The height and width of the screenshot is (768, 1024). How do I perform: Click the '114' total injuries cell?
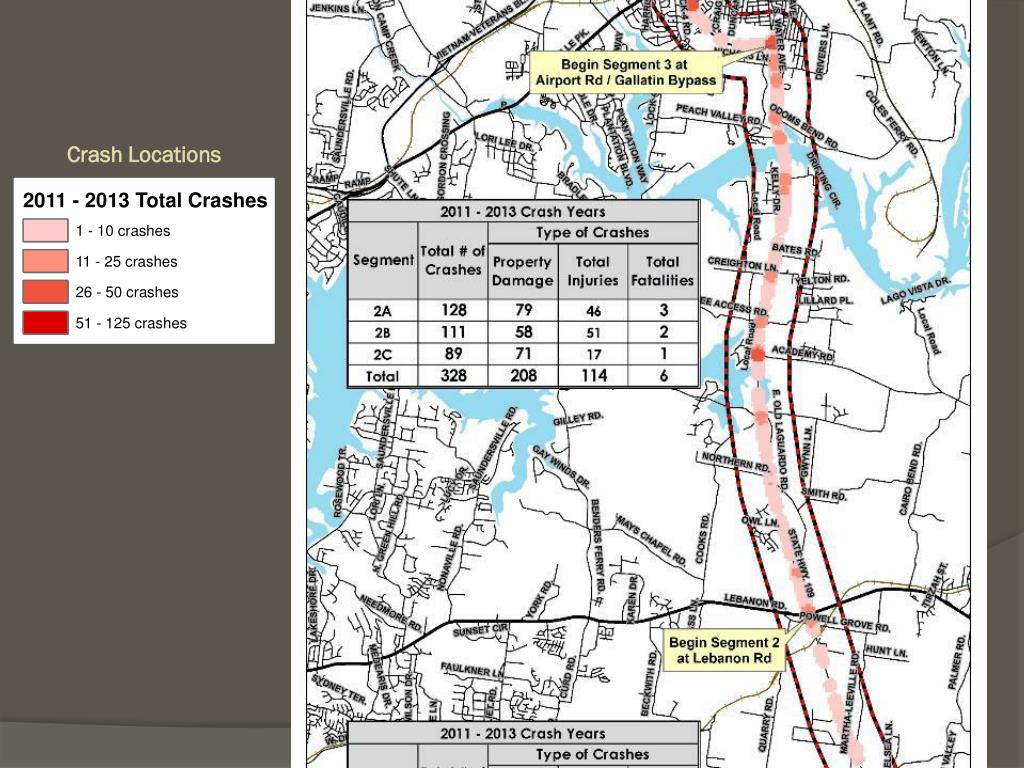coord(593,376)
